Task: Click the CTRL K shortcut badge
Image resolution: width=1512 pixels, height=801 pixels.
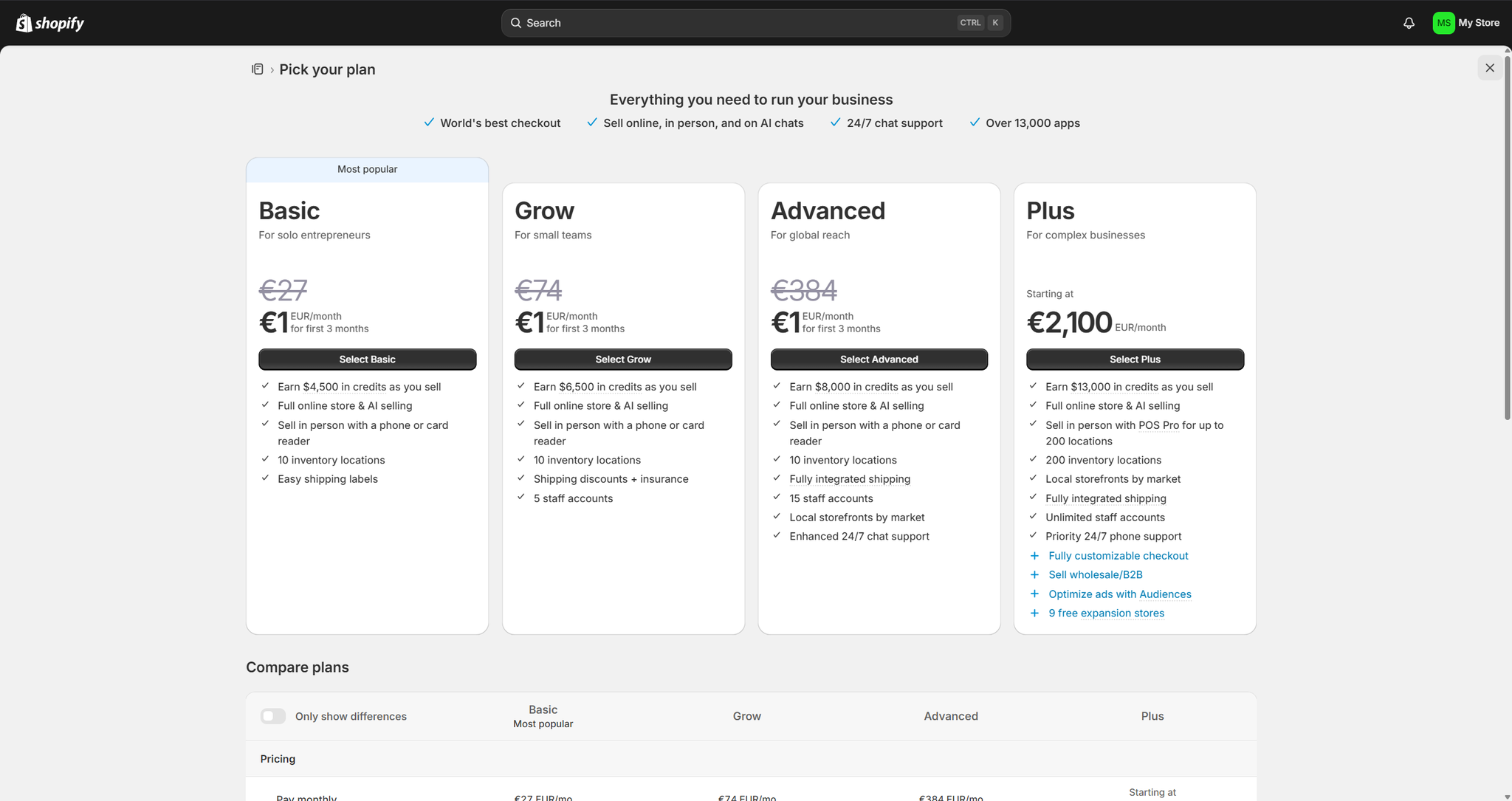Action: tap(980, 23)
